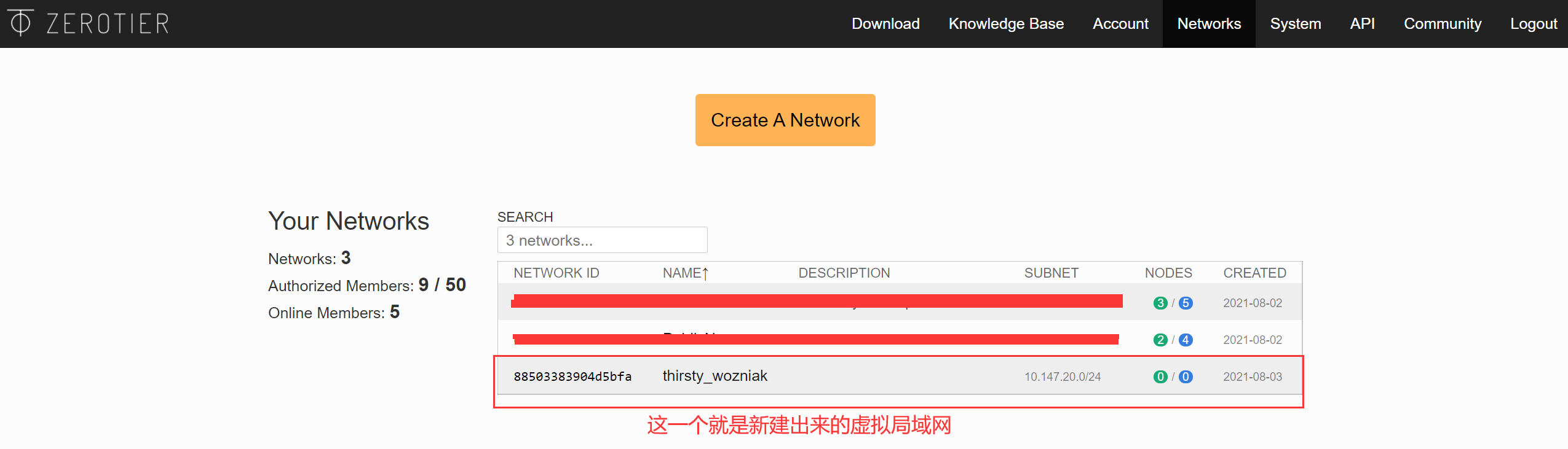Open the Download menu item
Viewport: 1568px width, 449px height.
click(x=885, y=24)
